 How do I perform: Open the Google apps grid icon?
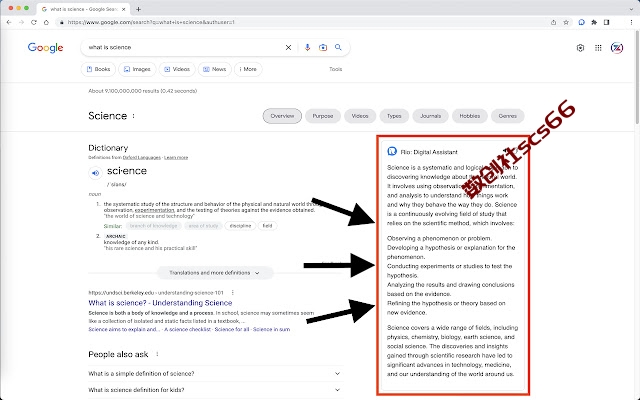point(598,48)
